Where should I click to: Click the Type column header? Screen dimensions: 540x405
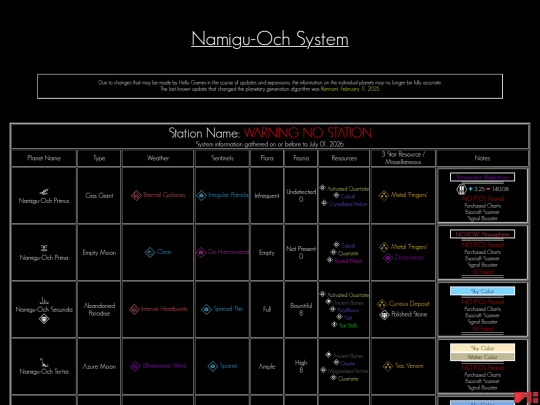coord(99,158)
